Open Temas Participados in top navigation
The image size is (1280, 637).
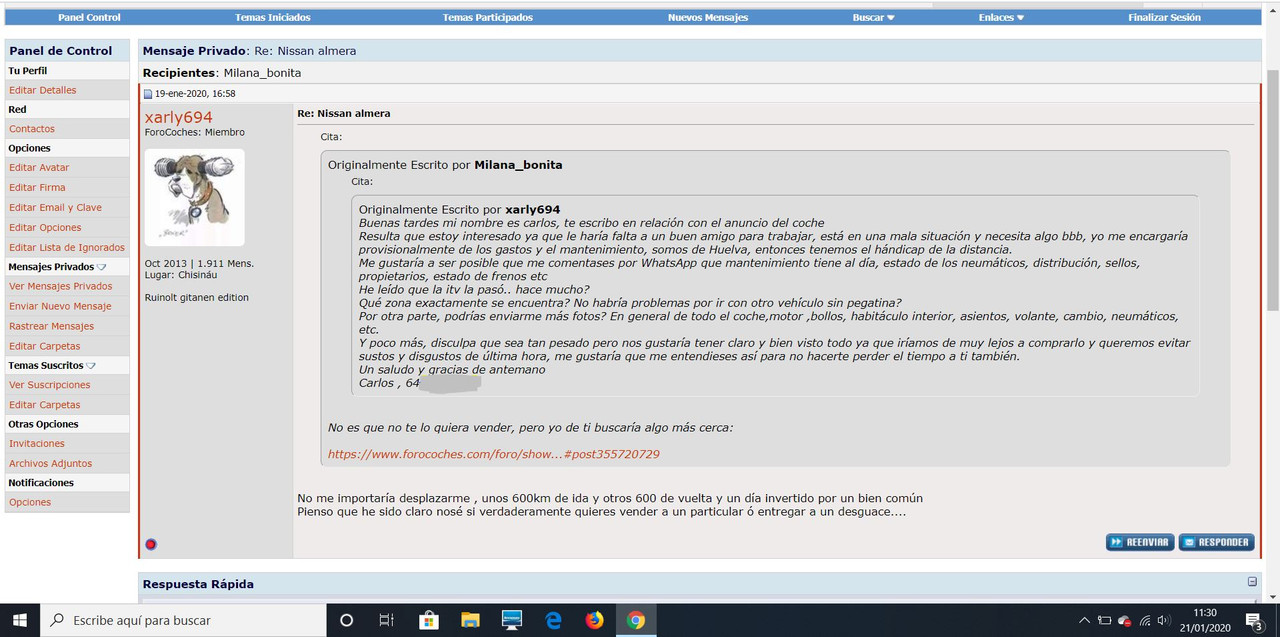(x=488, y=17)
